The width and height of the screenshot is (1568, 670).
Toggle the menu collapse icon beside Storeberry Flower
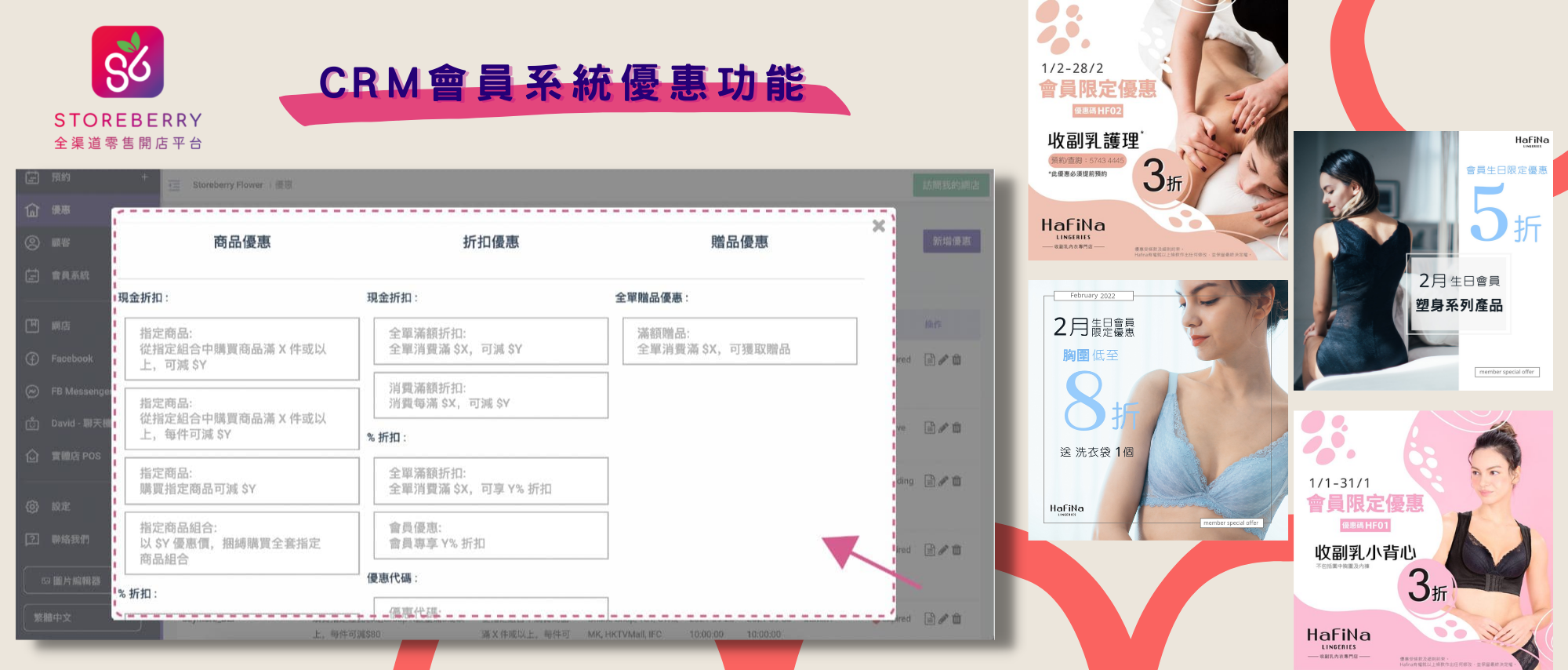[x=173, y=185]
